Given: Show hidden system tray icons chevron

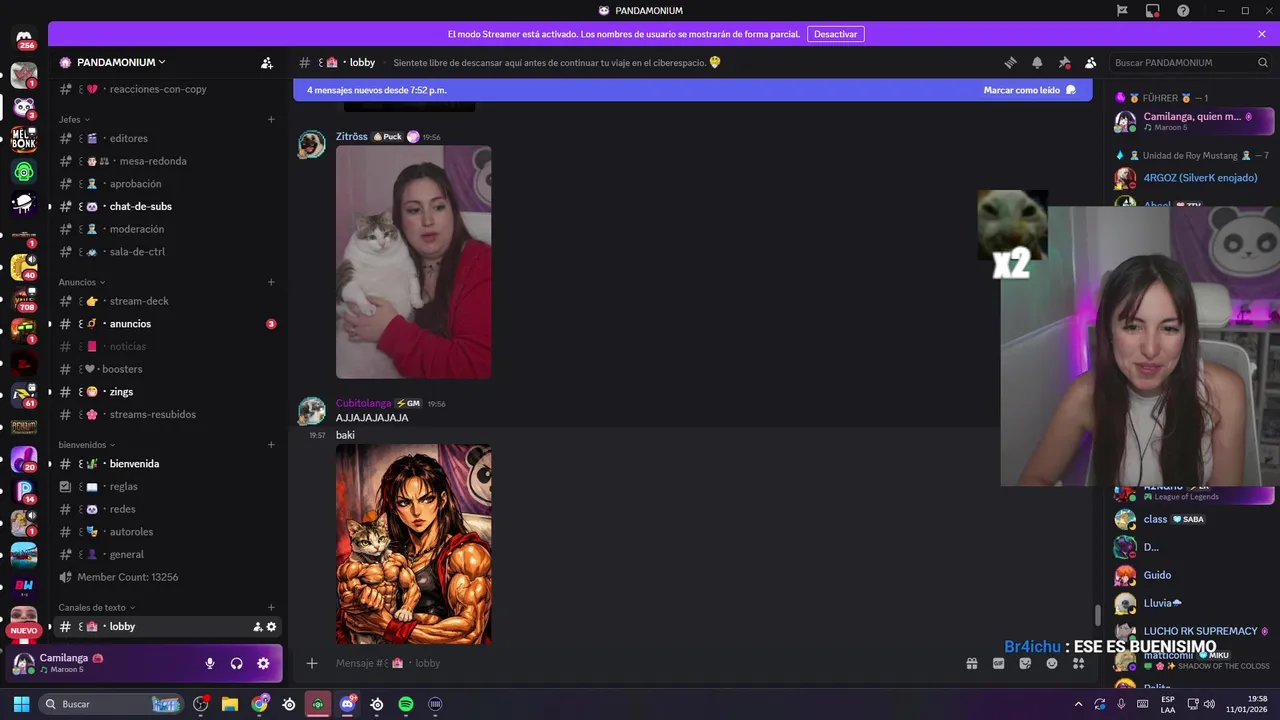Looking at the screenshot, I should [1078, 704].
